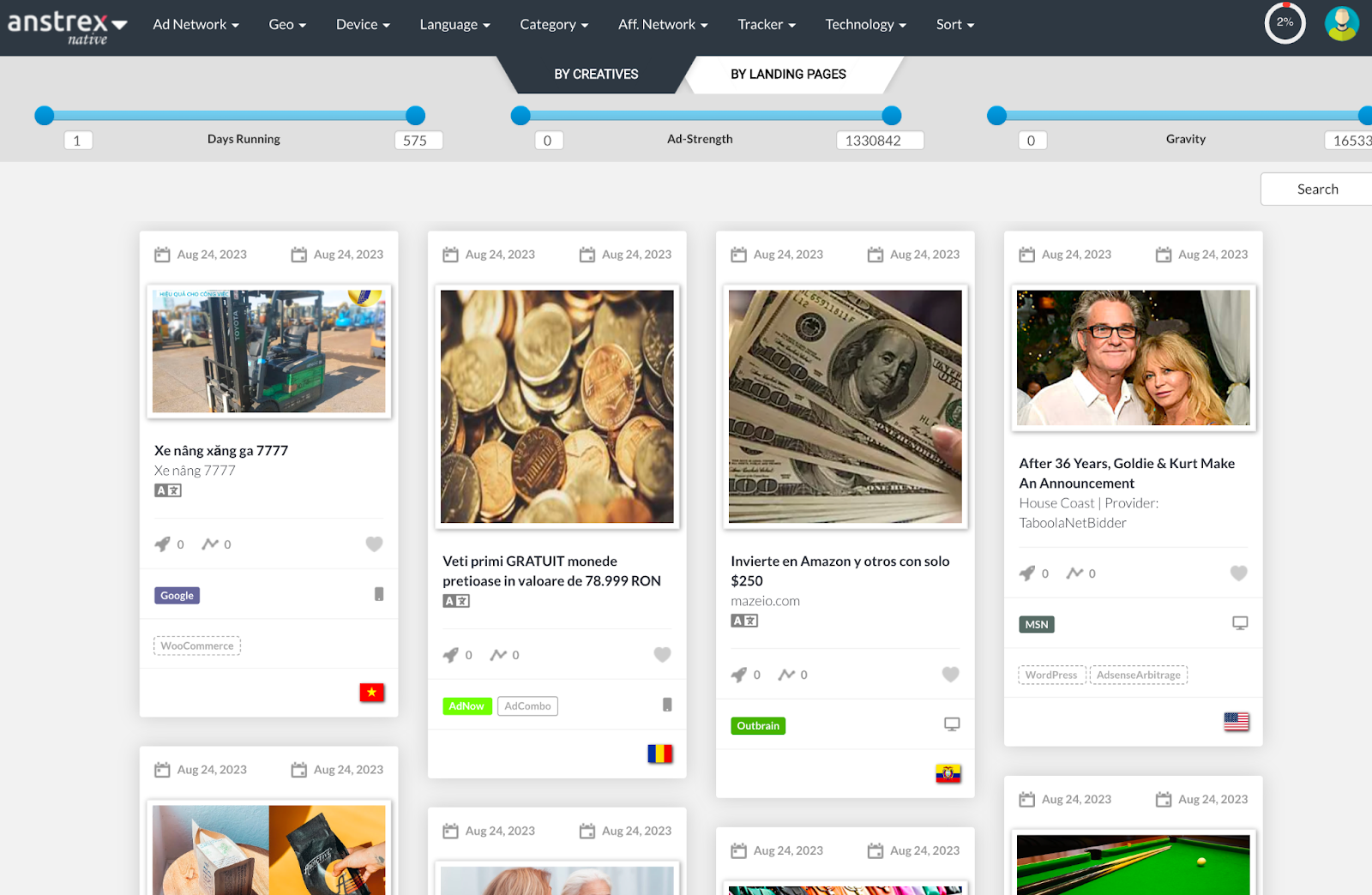
Task: Click desktop monitor icon on the MSN card
Action: (x=1240, y=623)
